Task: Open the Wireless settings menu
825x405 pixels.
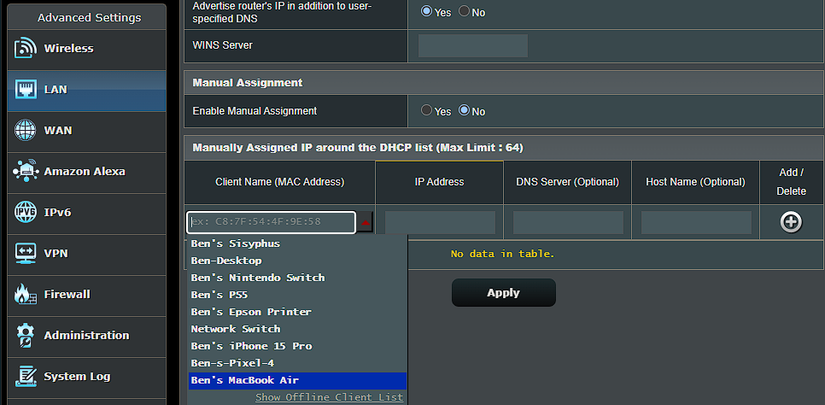Action: (87, 48)
